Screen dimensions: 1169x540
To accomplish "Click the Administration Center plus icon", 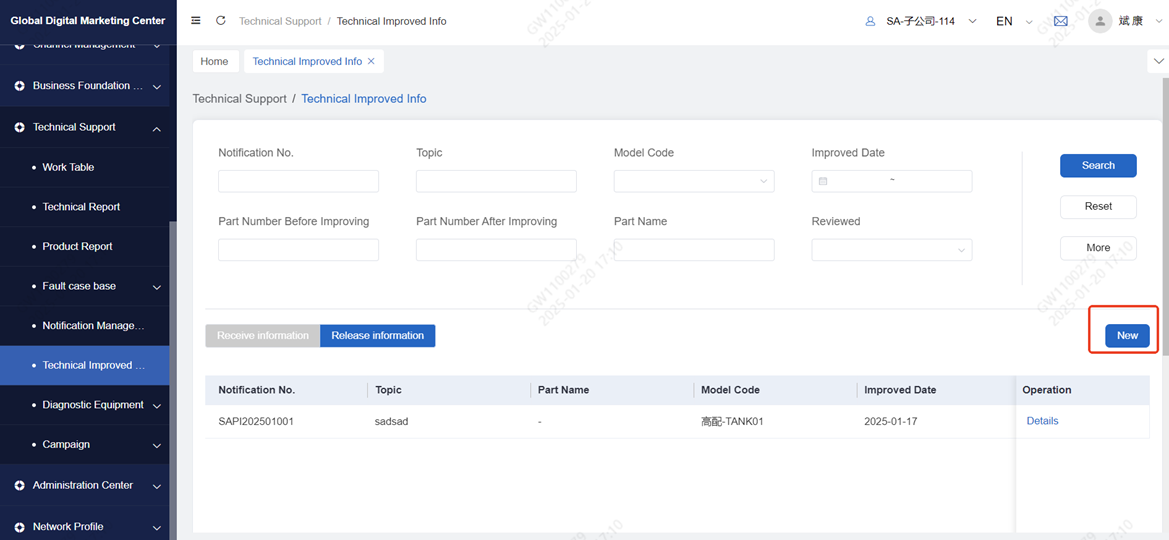I will point(19,486).
